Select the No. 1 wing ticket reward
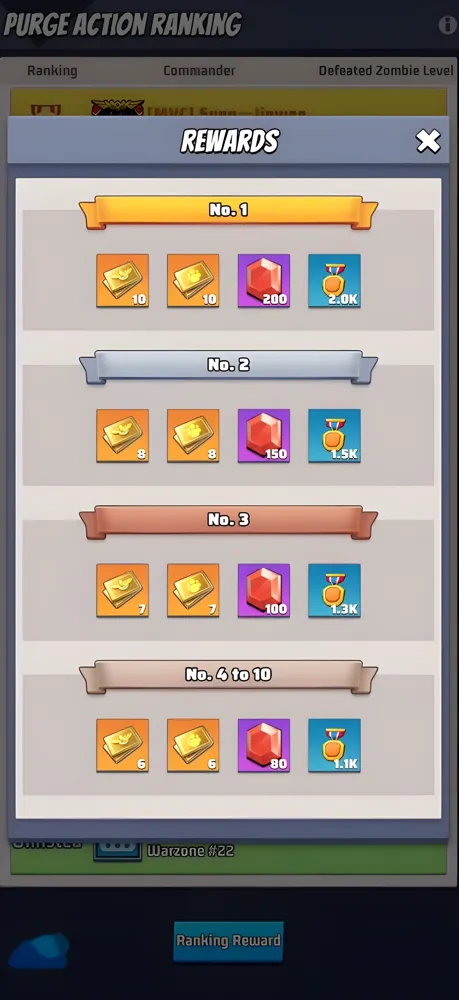The height and width of the screenshot is (1000, 459). pyautogui.click(x=122, y=281)
